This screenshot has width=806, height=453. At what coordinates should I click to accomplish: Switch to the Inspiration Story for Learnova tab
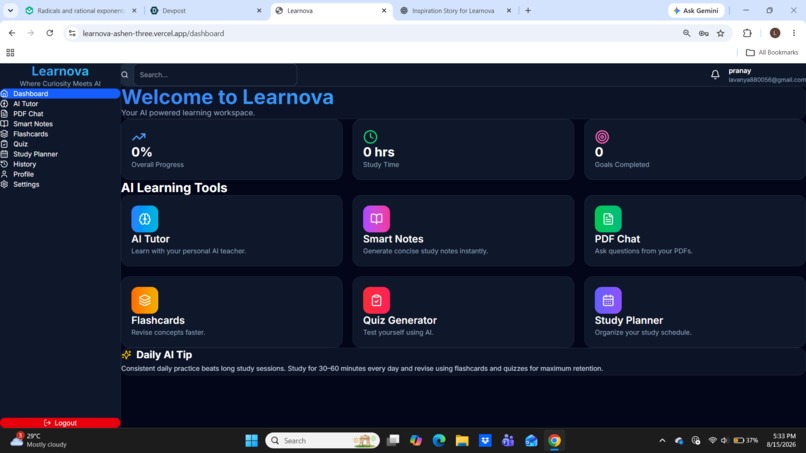tap(455, 10)
